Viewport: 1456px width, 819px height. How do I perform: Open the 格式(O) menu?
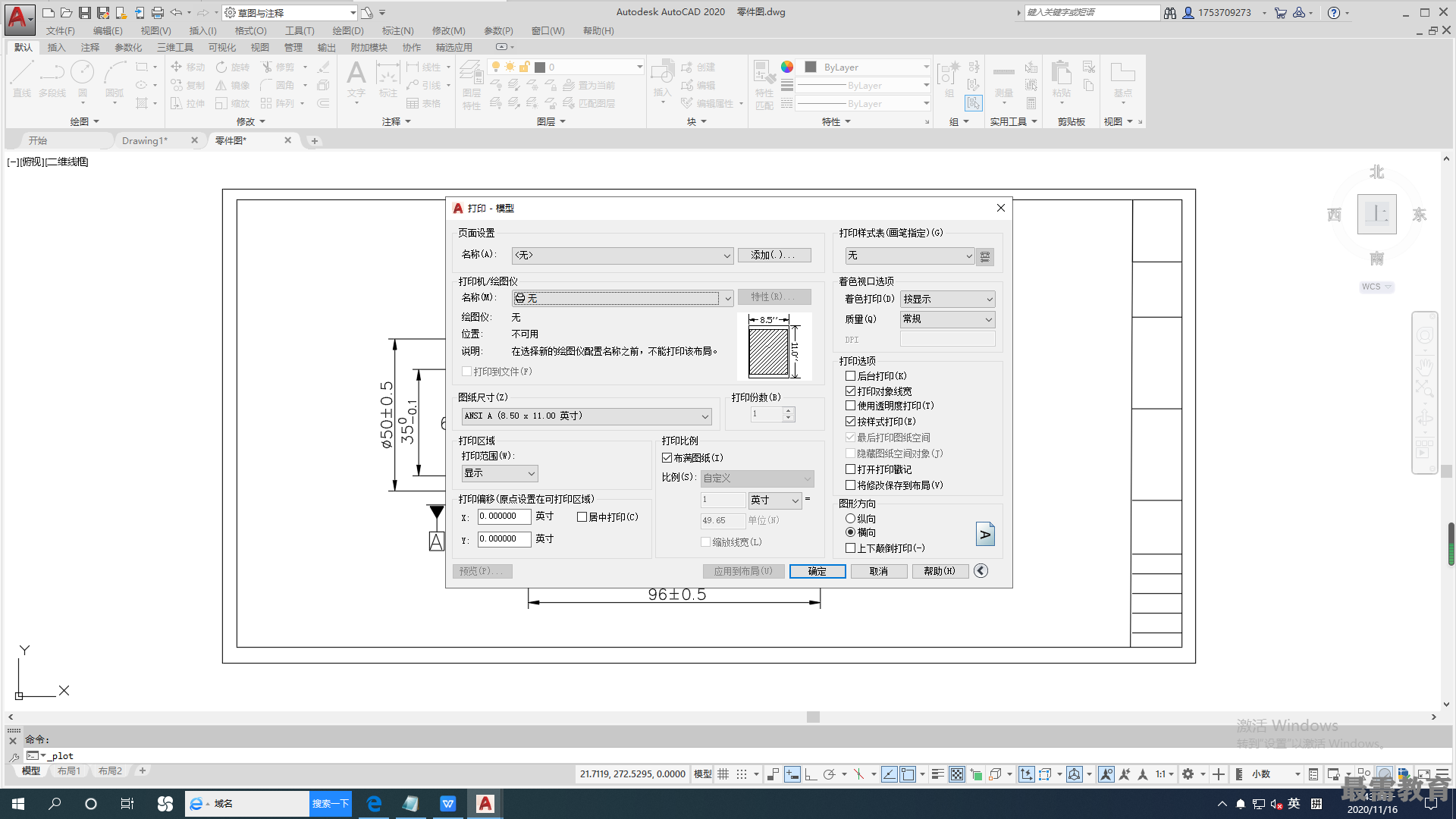point(251,31)
